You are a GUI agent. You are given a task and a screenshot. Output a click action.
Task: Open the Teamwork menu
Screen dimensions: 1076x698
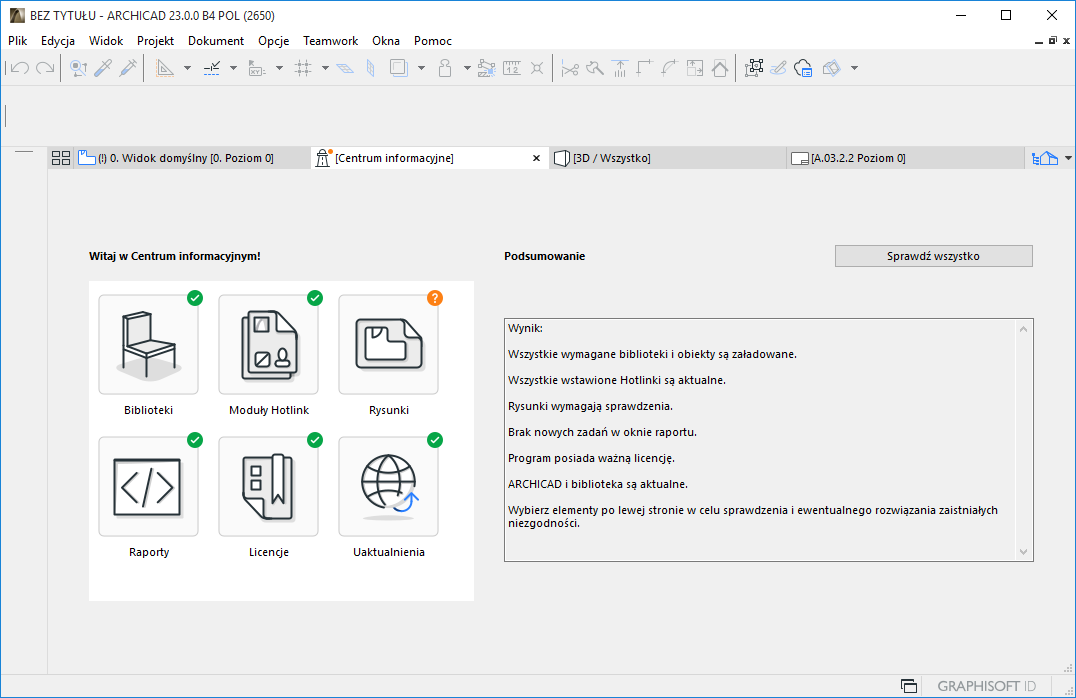[330, 41]
